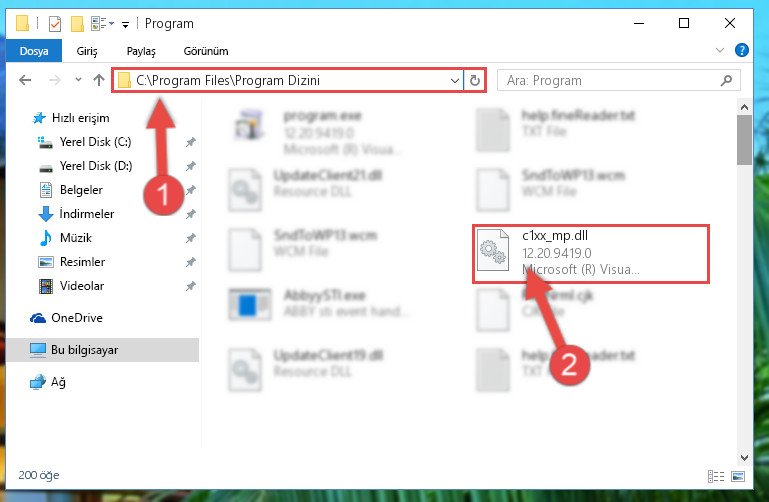This screenshot has width=769, height=502.
Task: Click properties checkmark icon in title bar
Action: coord(55,23)
